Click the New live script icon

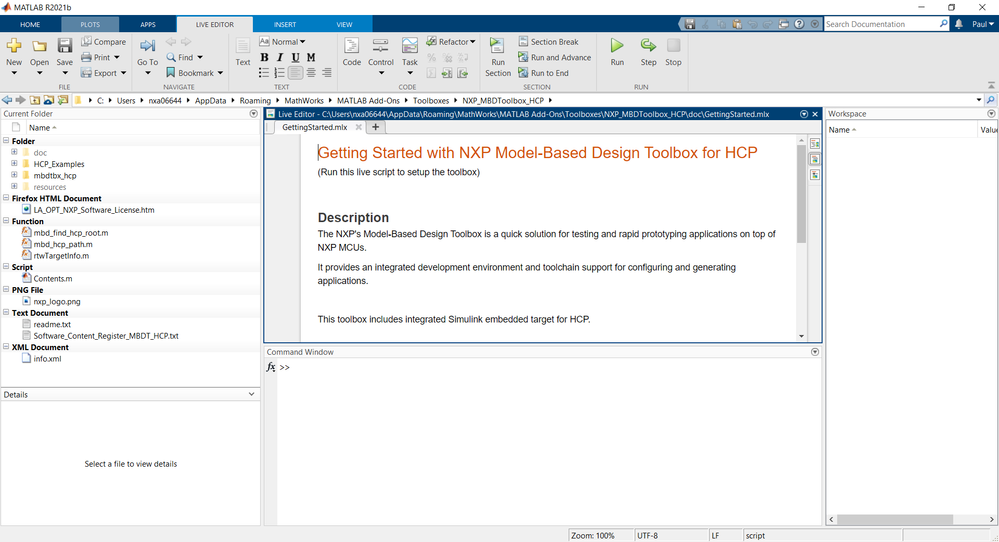pos(13,46)
